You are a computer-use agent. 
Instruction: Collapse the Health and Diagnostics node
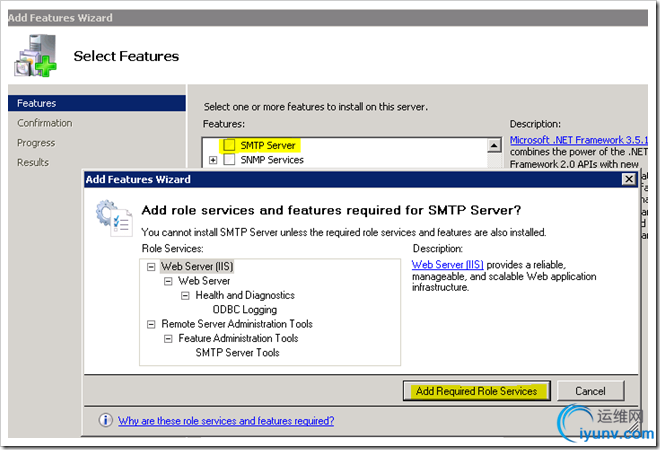(x=185, y=295)
